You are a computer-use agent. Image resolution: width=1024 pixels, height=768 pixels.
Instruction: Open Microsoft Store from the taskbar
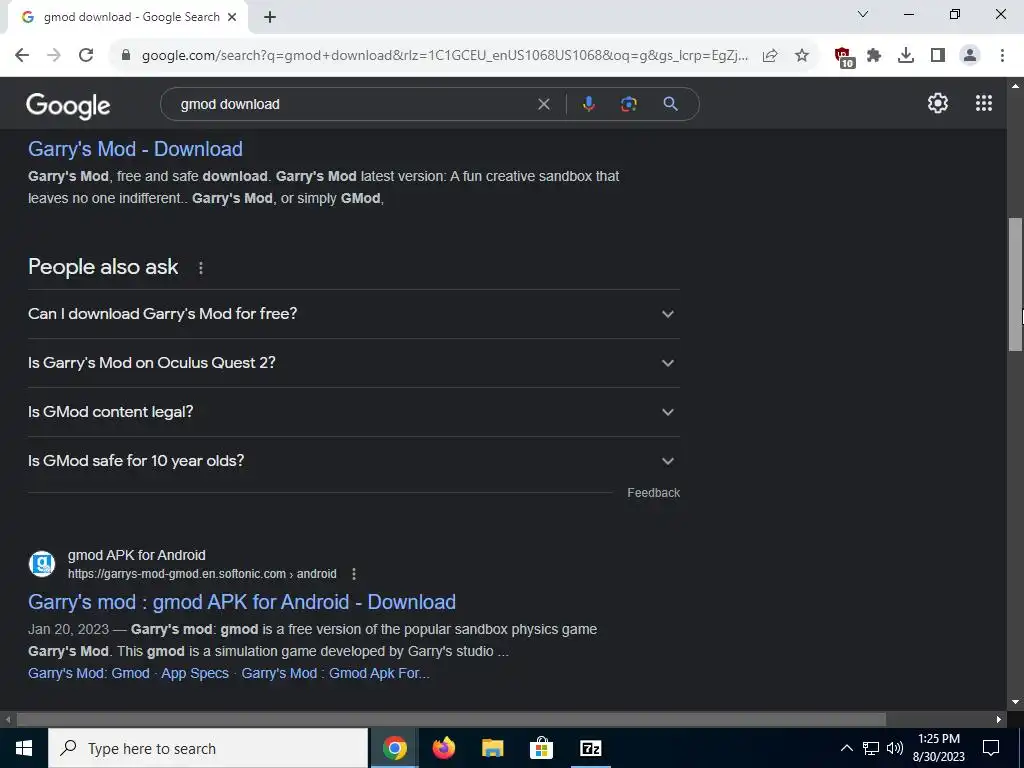click(x=541, y=748)
